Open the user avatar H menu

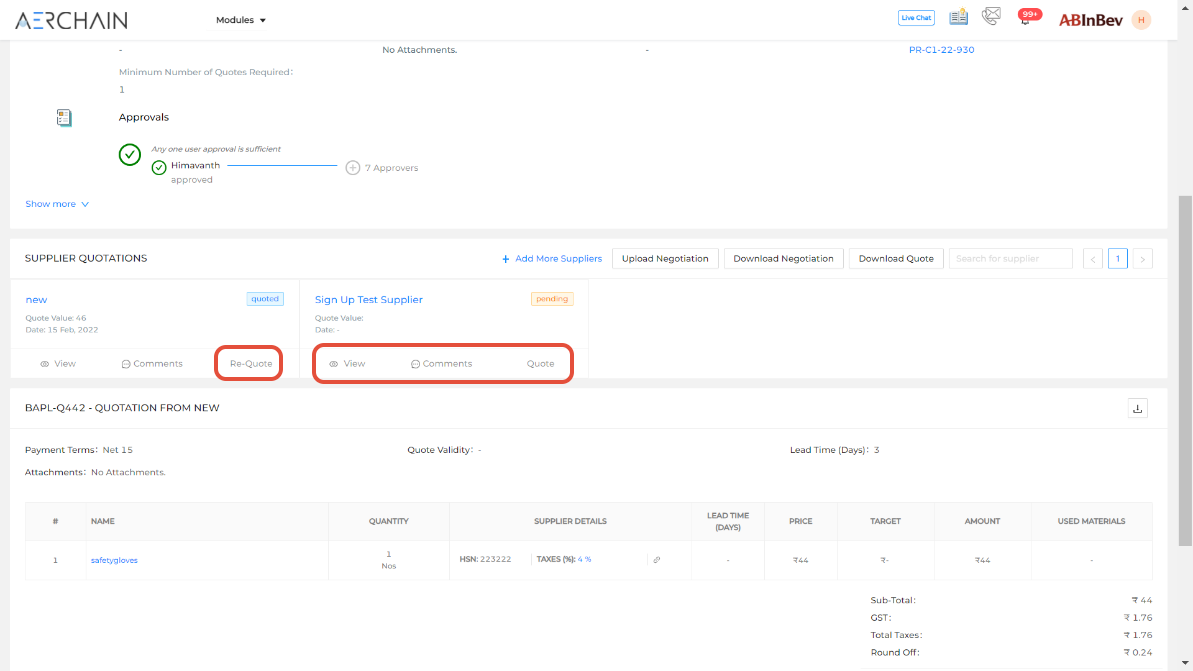(1141, 20)
